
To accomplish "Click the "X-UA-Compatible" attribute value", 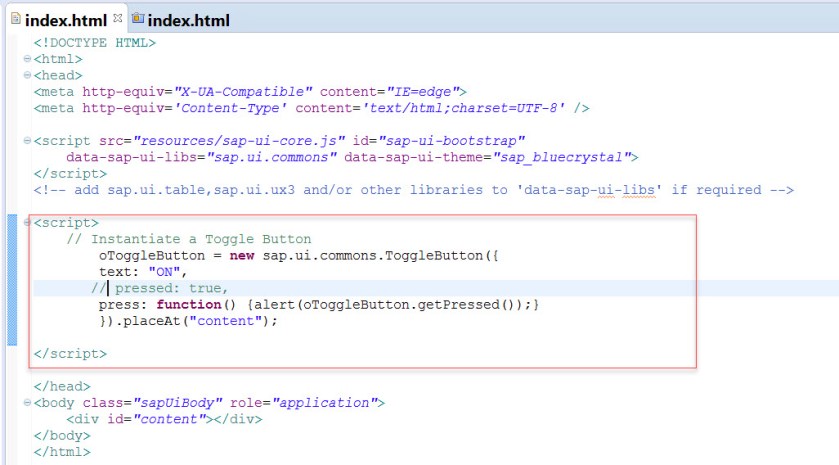I will point(243,92).
